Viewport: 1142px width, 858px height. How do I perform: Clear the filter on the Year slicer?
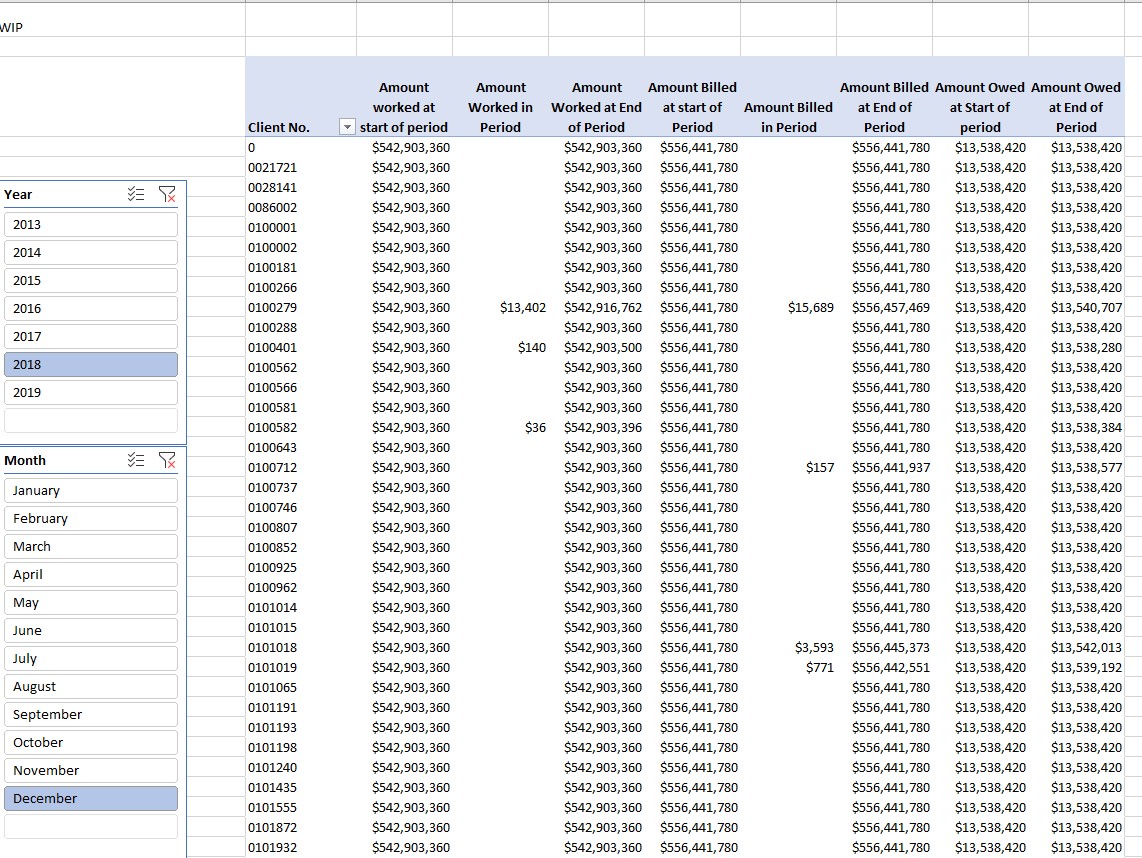coord(167,194)
